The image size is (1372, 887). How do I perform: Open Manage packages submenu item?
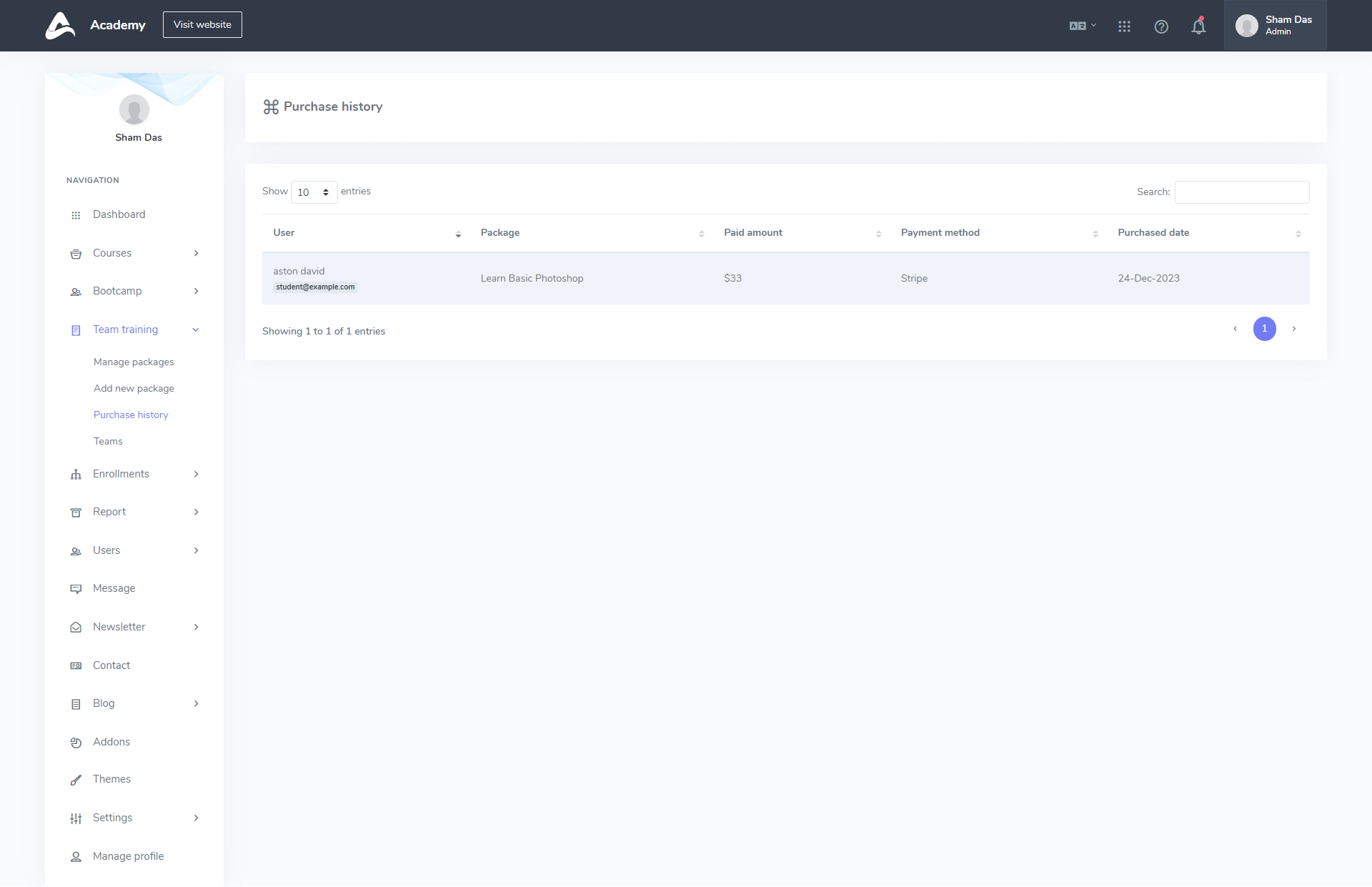[134, 362]
